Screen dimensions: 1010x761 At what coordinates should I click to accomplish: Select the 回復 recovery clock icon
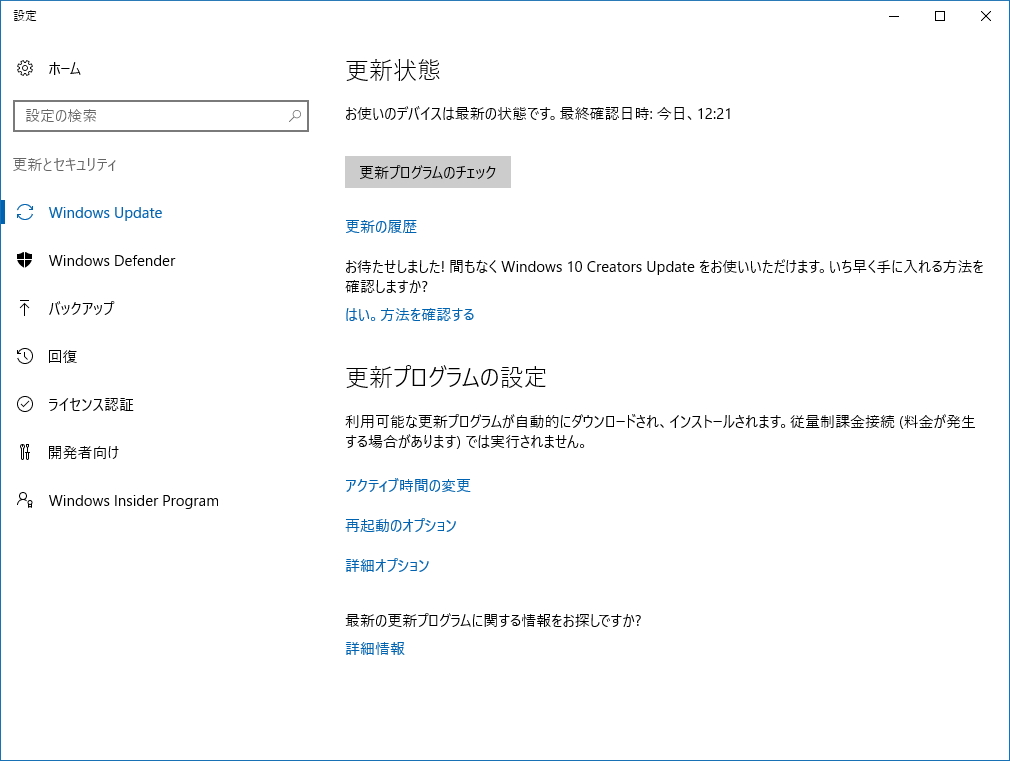pos(25,356)
